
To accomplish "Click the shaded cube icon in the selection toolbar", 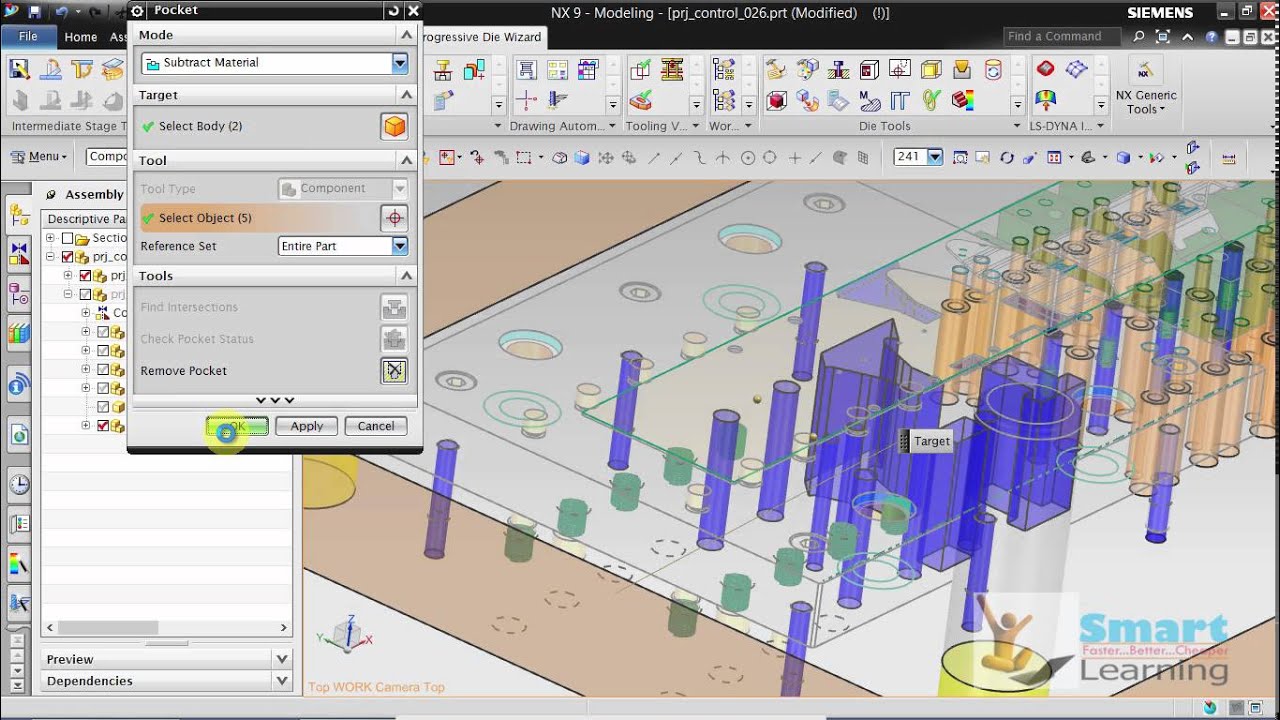I will pyautogui.click(x=582, y=158).
